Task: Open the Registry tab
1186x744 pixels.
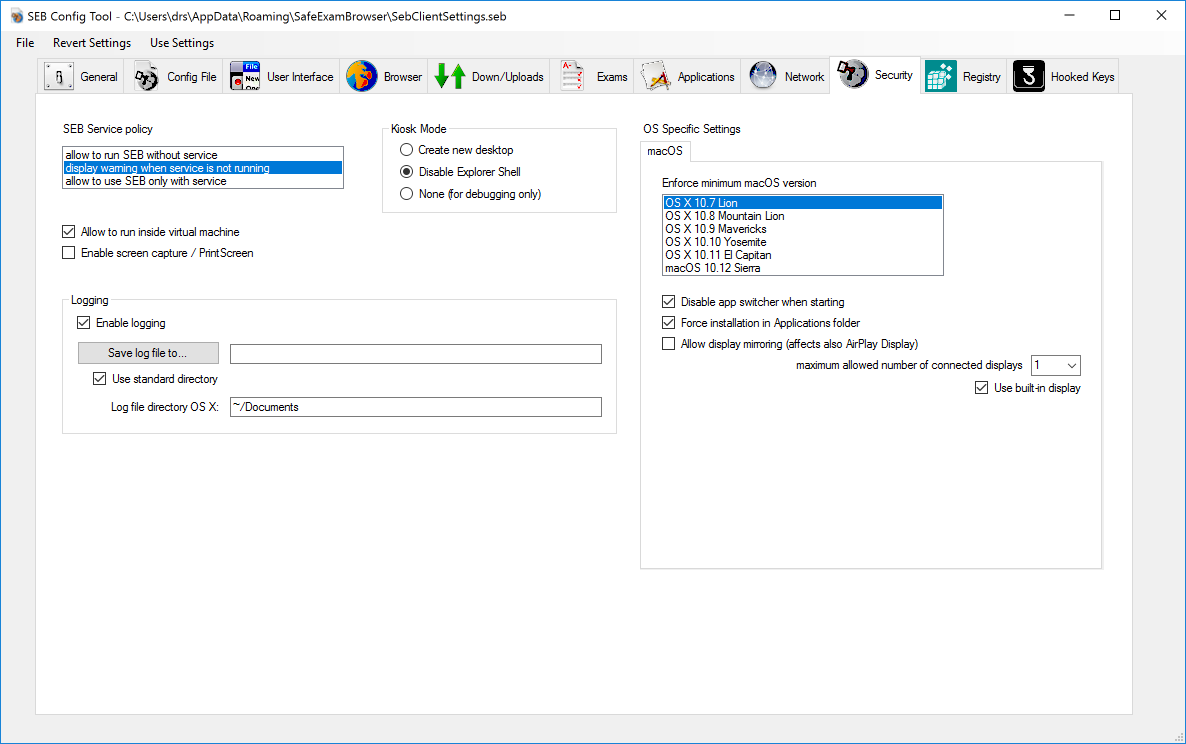Action: 964,76
